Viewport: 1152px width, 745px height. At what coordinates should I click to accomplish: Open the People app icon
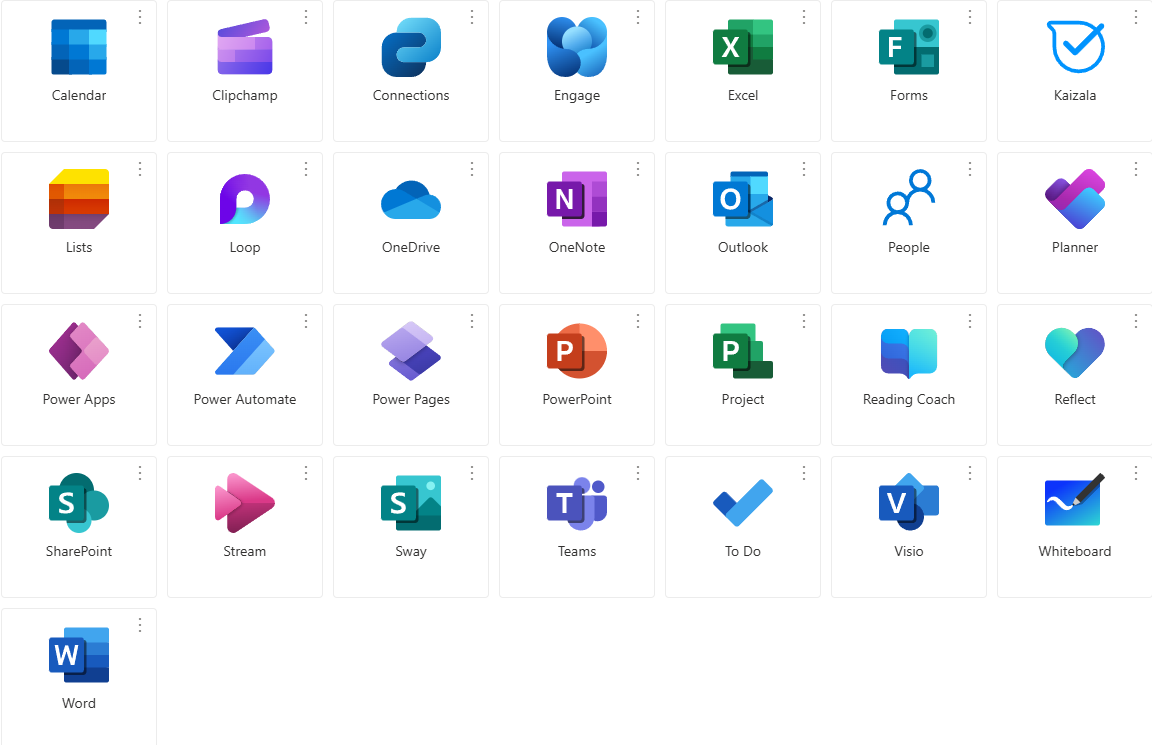click(909, 198)
